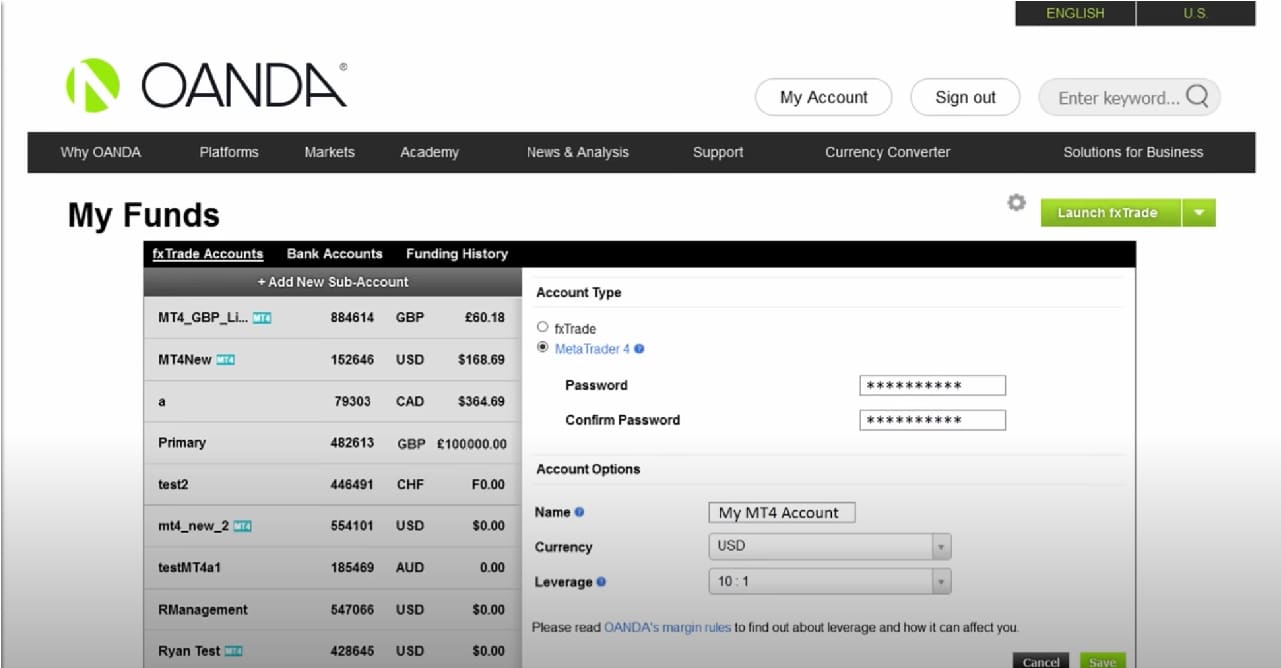Open the OANDA's margin rules link
Screen dimensions: 1281x668
[x=666, y=627]
